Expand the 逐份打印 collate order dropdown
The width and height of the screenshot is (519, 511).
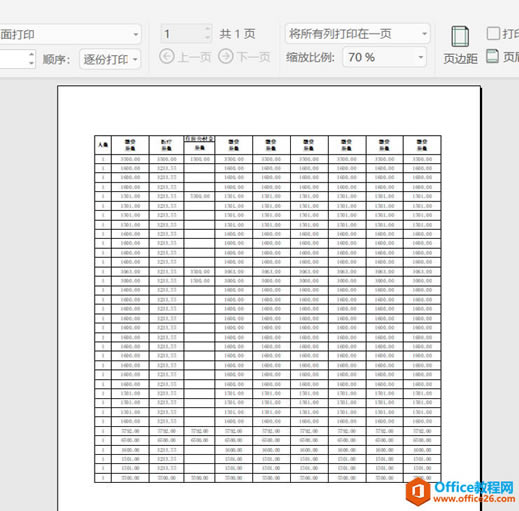pyautogui.click(x=110, y=59)
